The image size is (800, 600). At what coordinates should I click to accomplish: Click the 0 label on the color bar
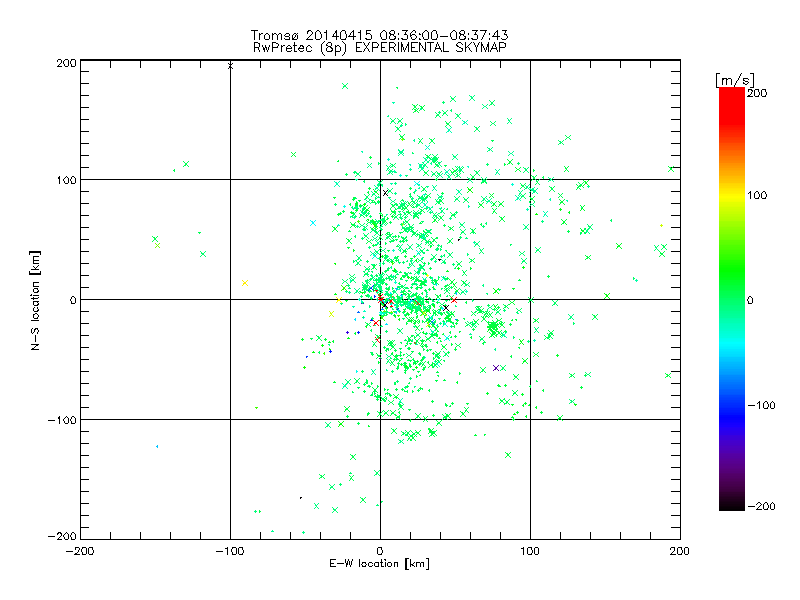750,301
